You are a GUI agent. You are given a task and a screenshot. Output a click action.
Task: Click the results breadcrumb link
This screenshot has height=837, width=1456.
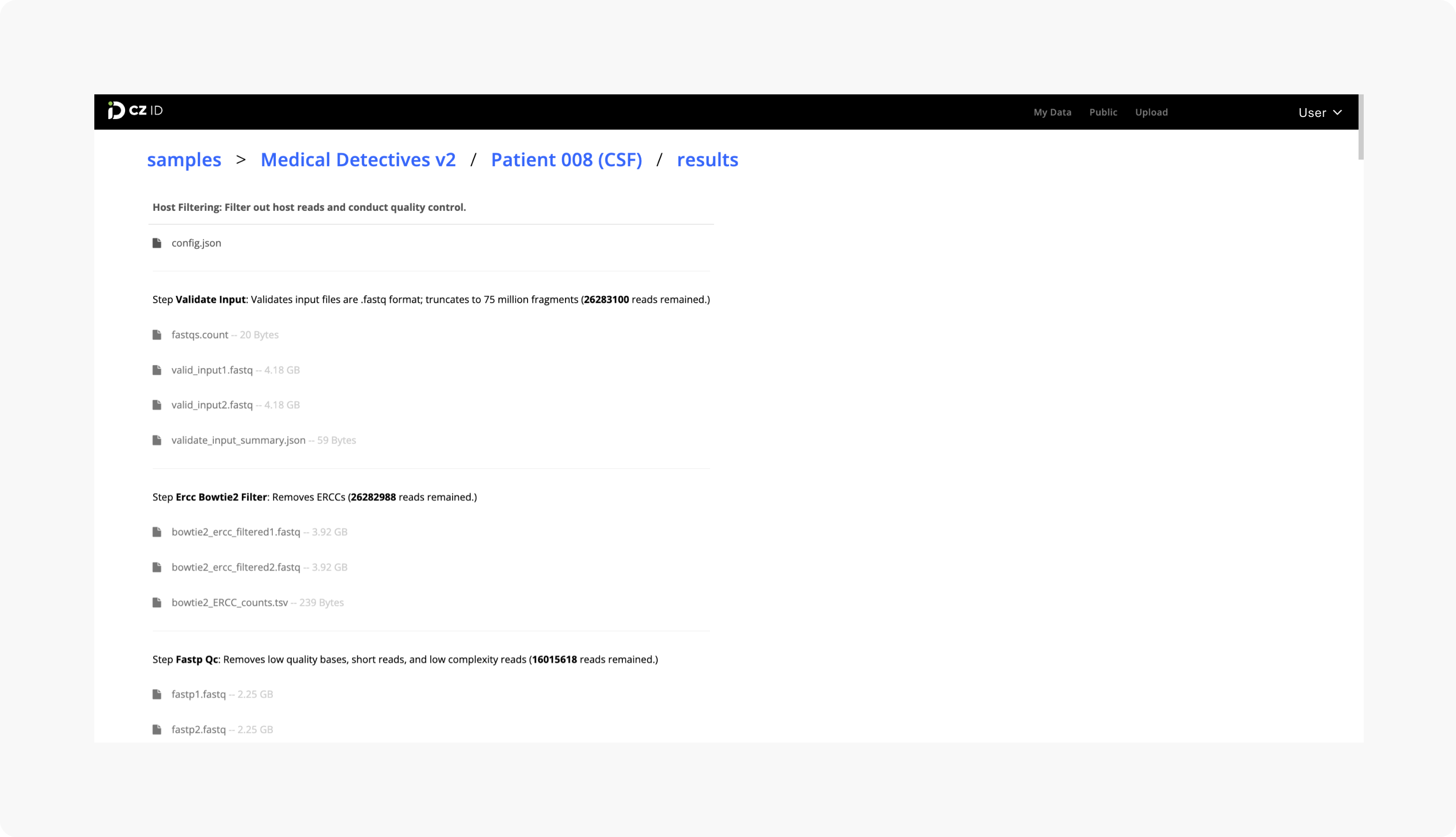pos(707,160)
